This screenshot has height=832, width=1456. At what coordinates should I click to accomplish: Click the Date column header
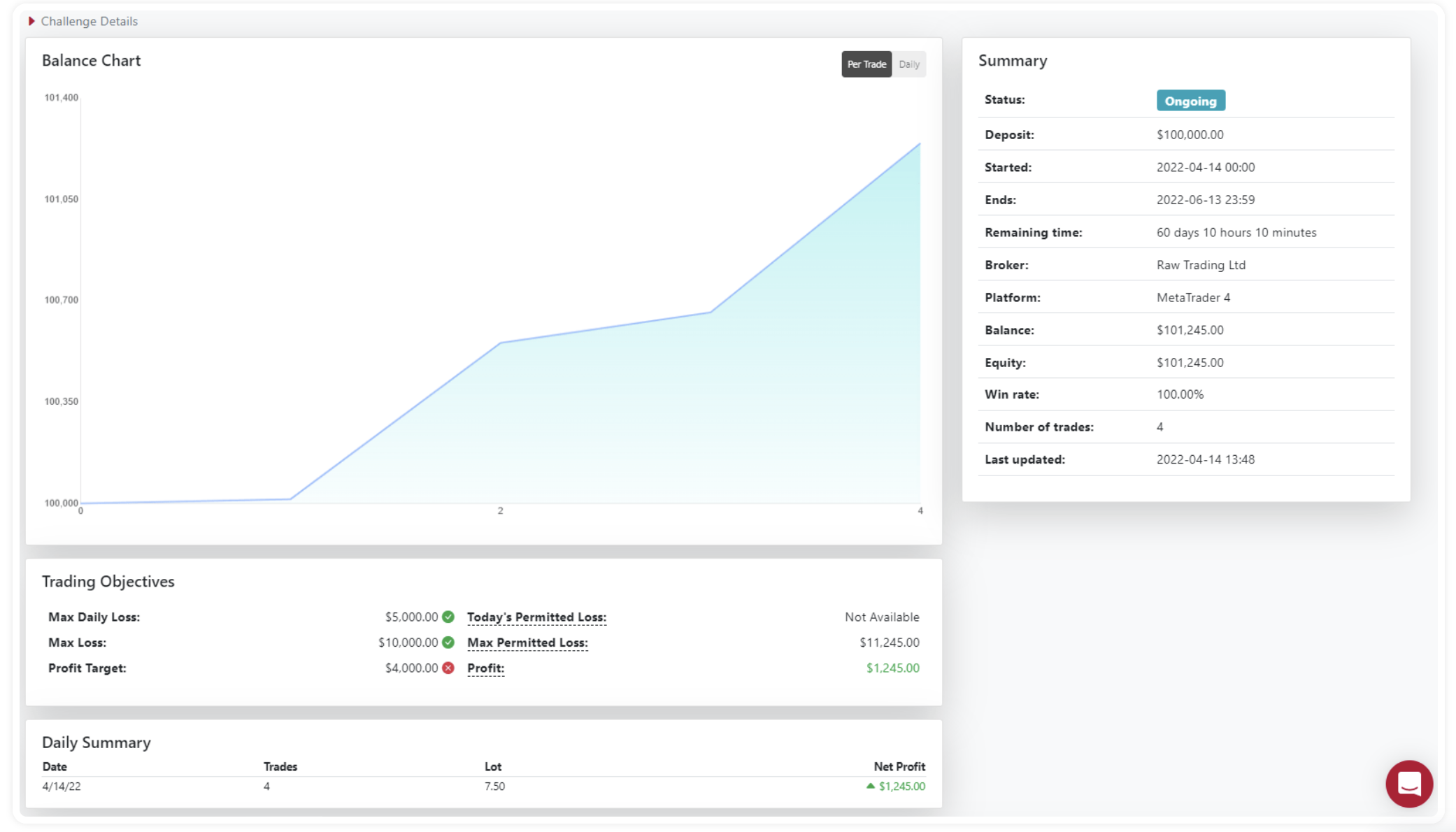click(x=55, y=767)
